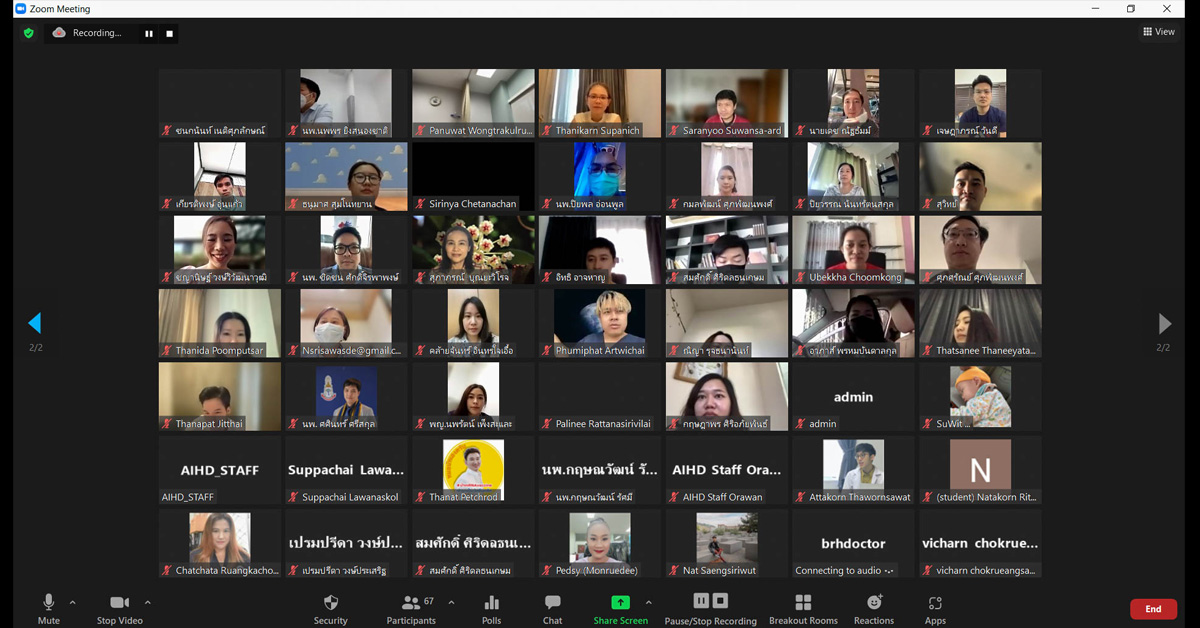Open the Chat panel
Viewport: 1200px width, 628px height.
(552, 603)
